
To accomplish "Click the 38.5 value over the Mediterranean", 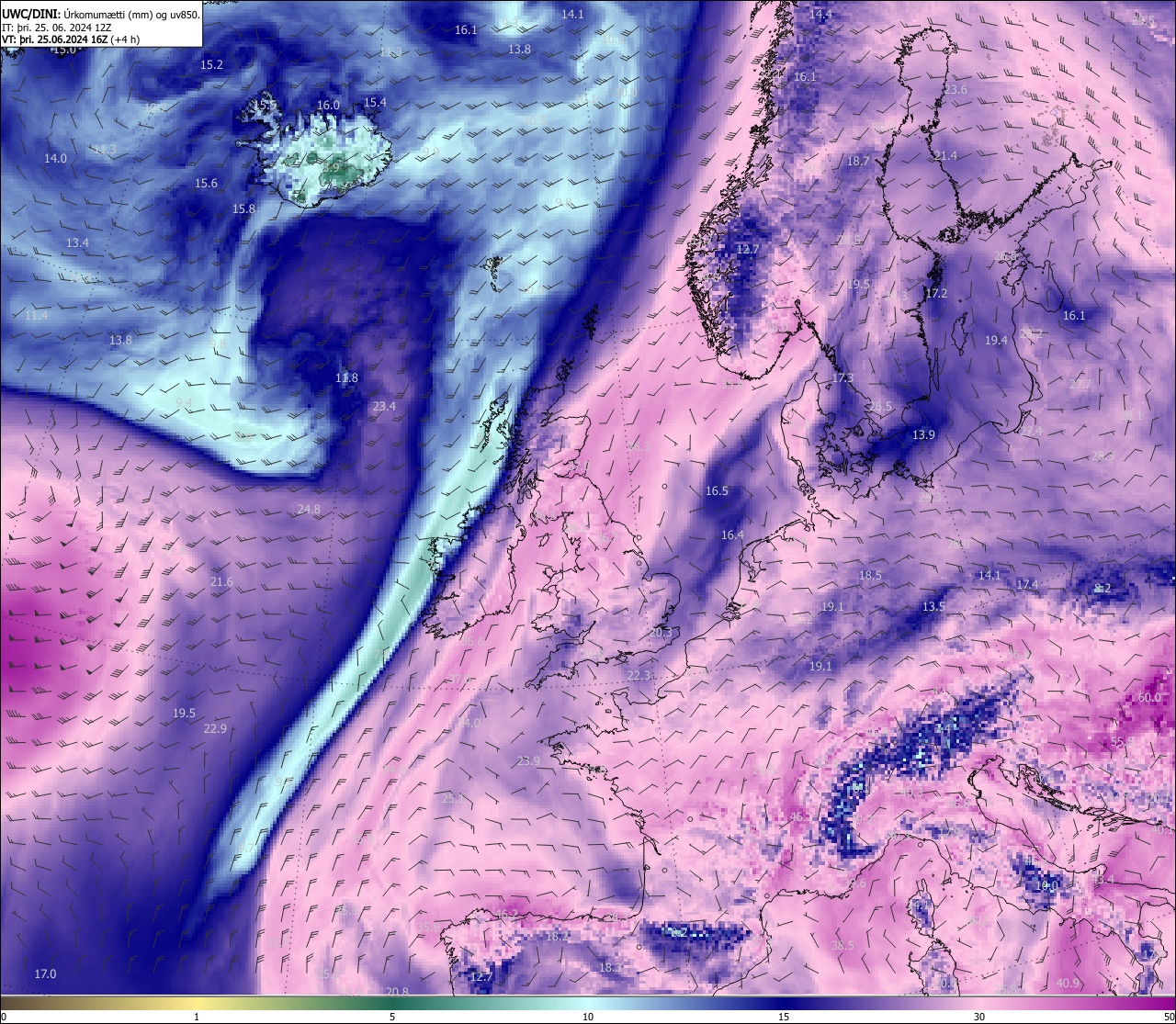I will [x=842, y=946].
